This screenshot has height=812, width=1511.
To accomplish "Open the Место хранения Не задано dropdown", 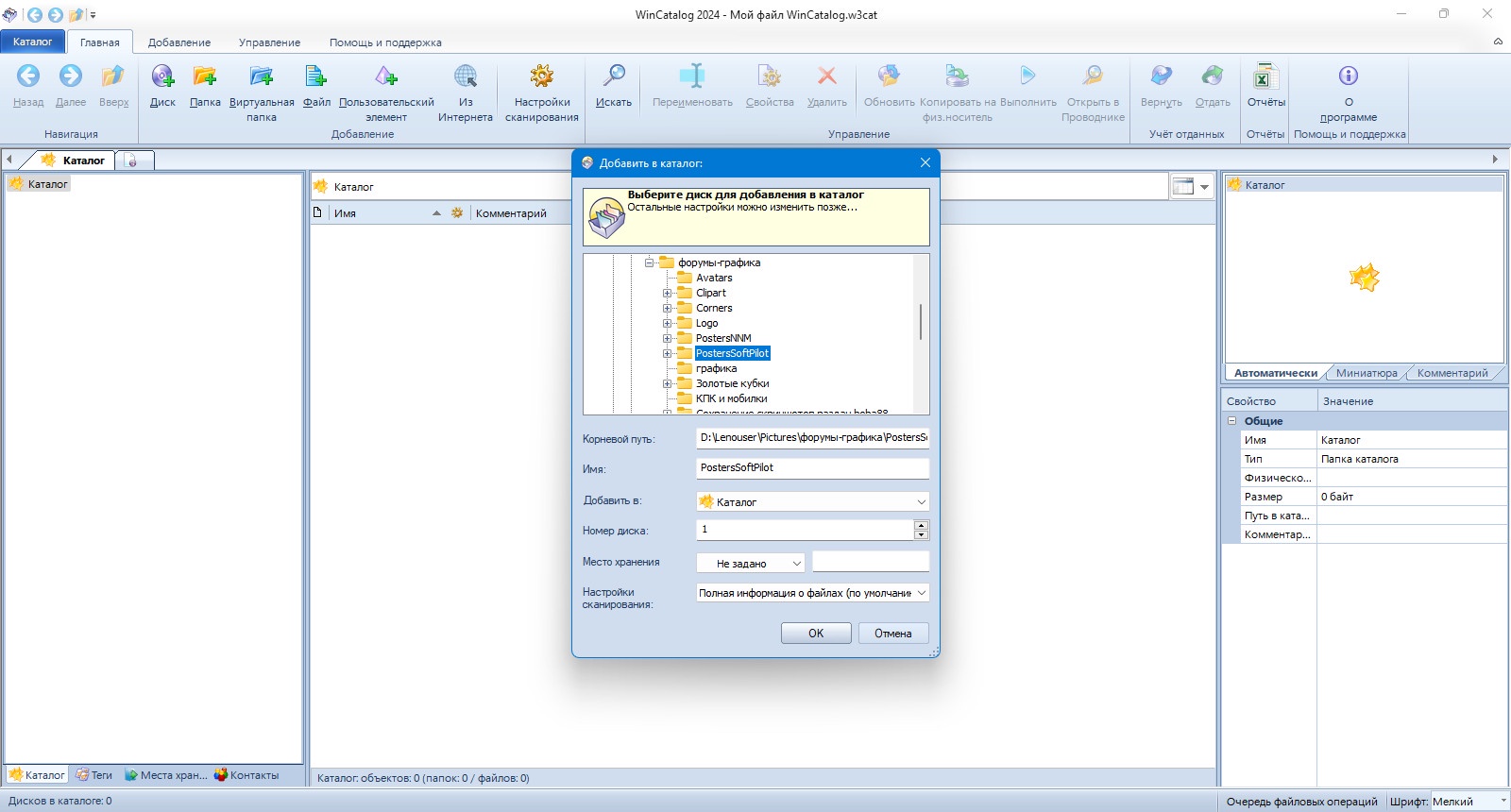I will [x=751, y=563].
